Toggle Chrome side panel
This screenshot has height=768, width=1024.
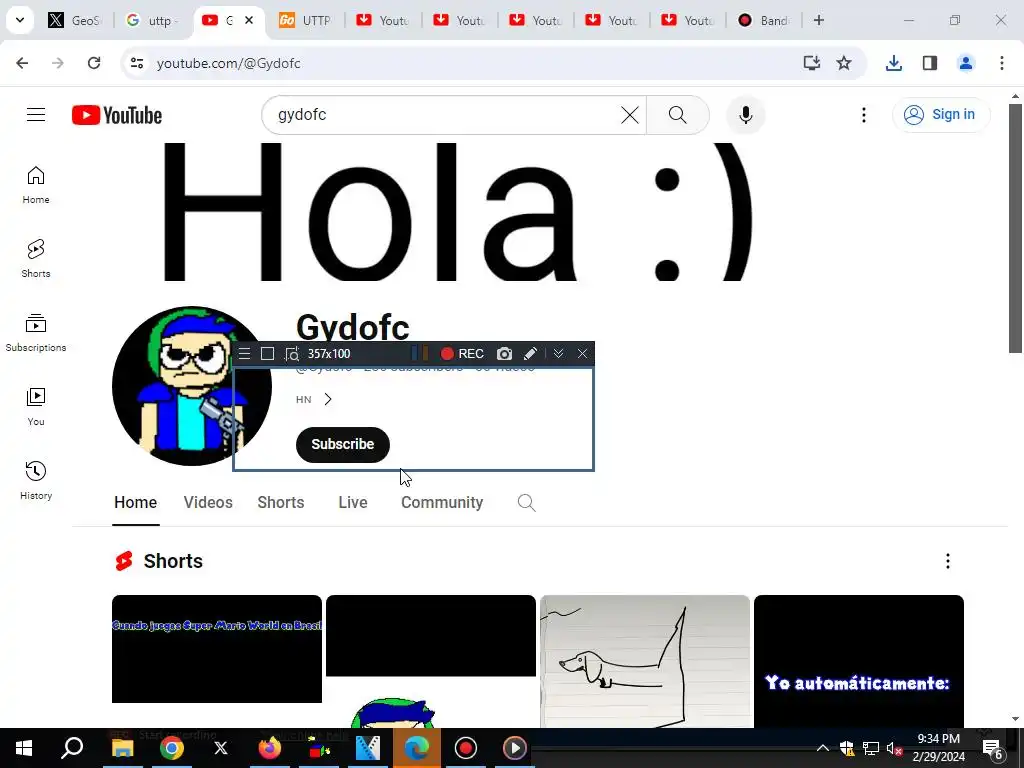click(929, 63)
